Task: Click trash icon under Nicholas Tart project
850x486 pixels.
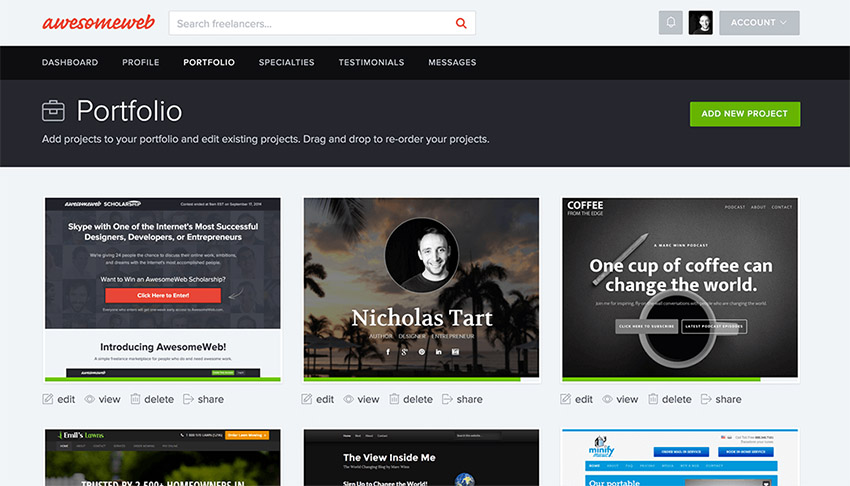Action: [x=394, y=399]
